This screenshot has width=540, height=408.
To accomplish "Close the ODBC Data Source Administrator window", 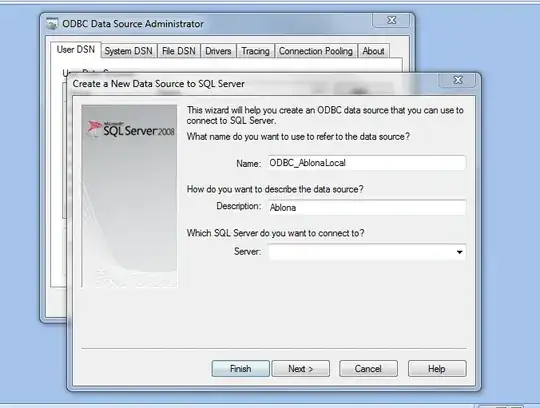I will coord(391,20).
